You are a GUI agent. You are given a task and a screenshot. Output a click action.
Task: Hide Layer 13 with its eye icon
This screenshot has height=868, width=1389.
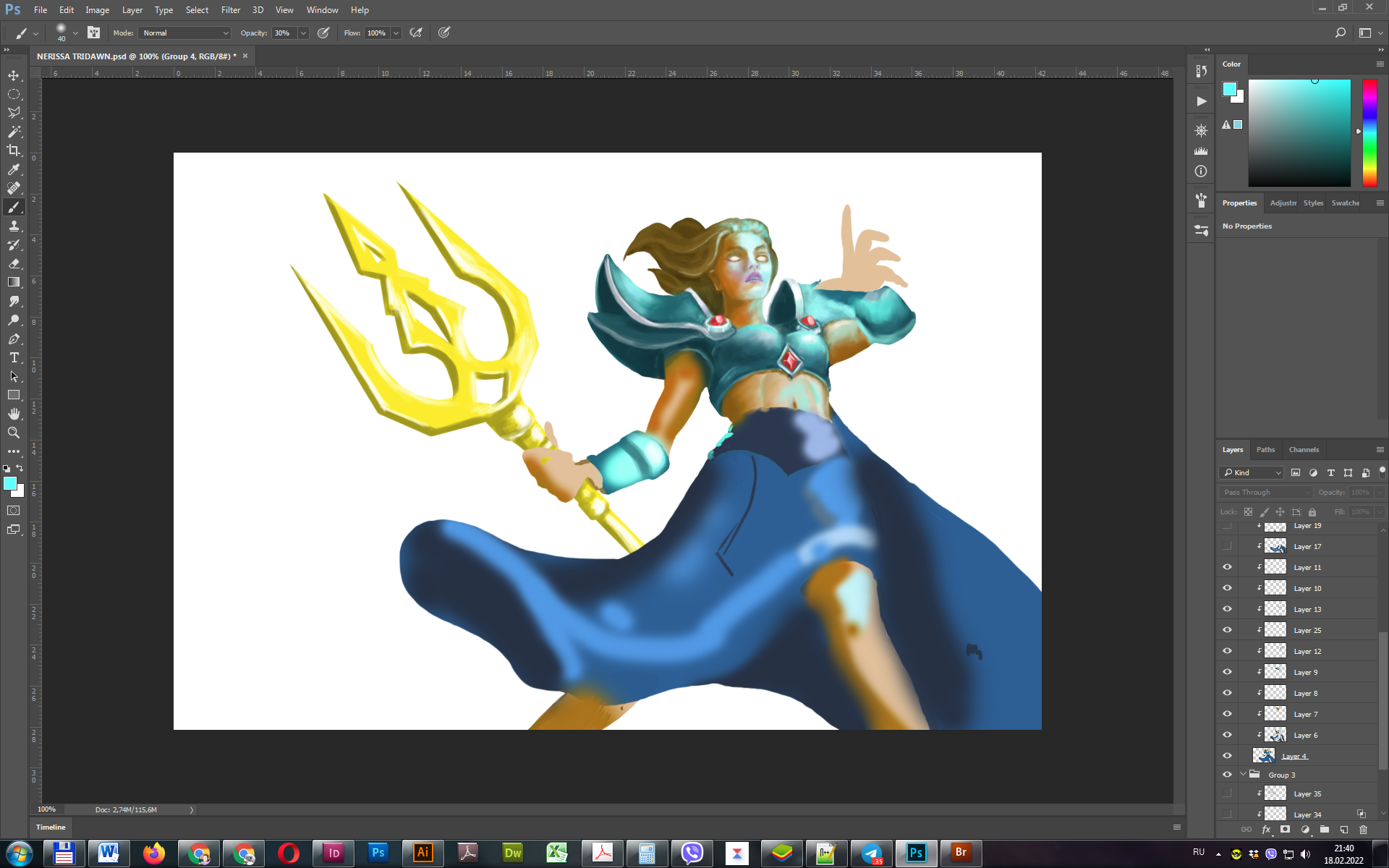(x=1227, y=609)
